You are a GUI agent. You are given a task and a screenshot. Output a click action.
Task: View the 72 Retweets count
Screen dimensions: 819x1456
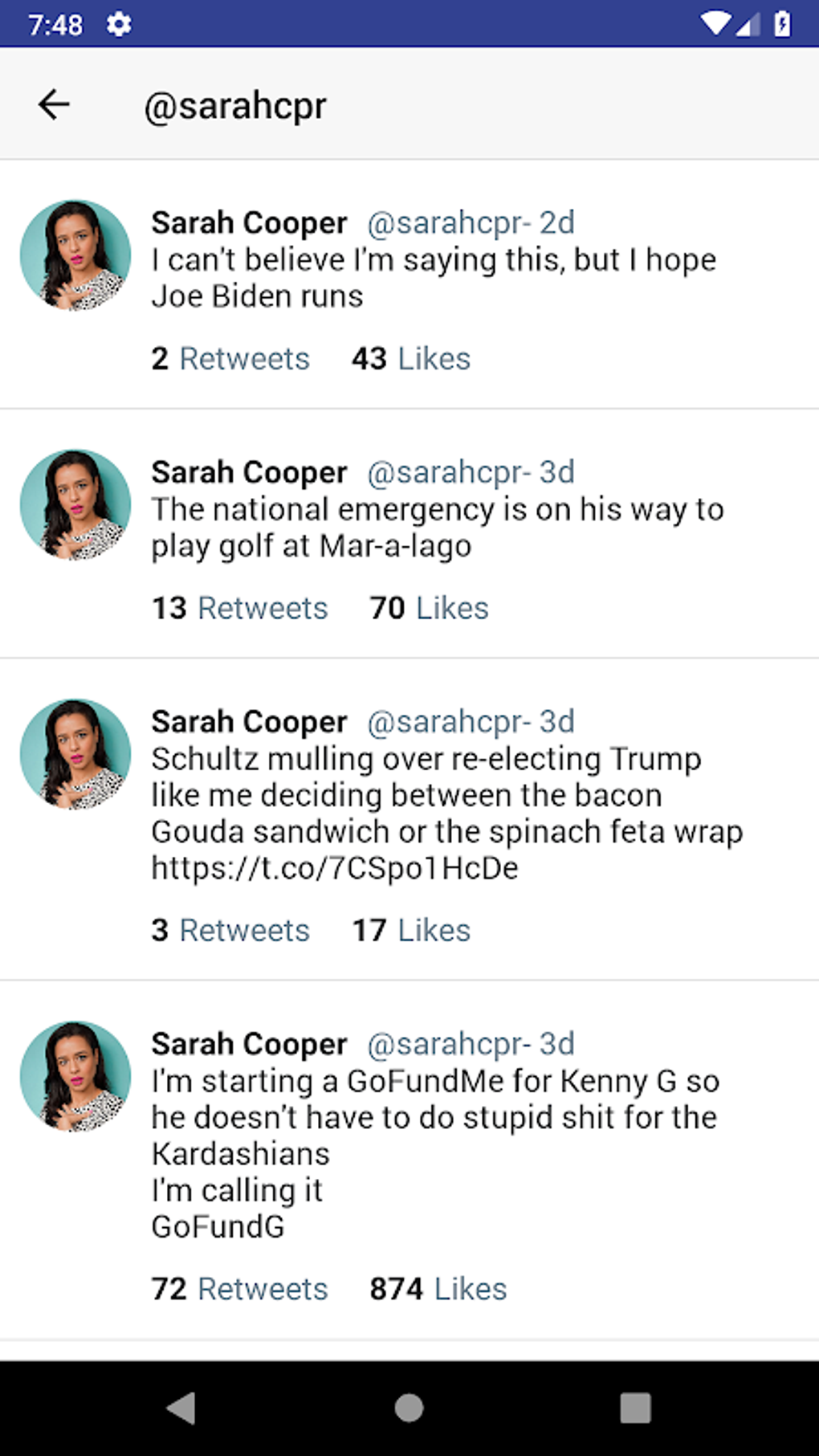pyautogui.click(x=240, y=1289)
